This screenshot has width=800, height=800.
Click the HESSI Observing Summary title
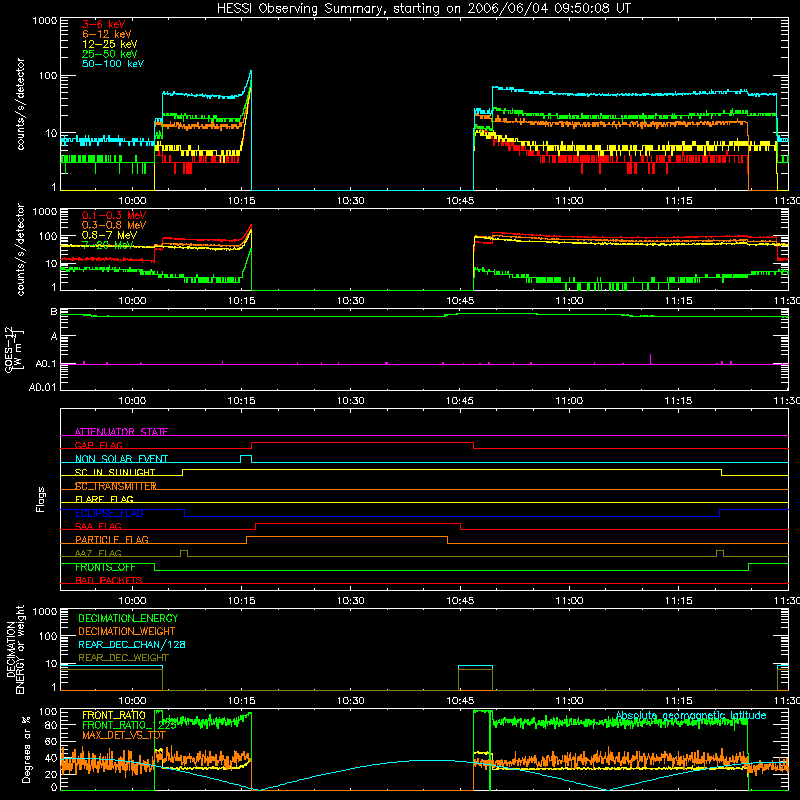[x=423, y=9]
